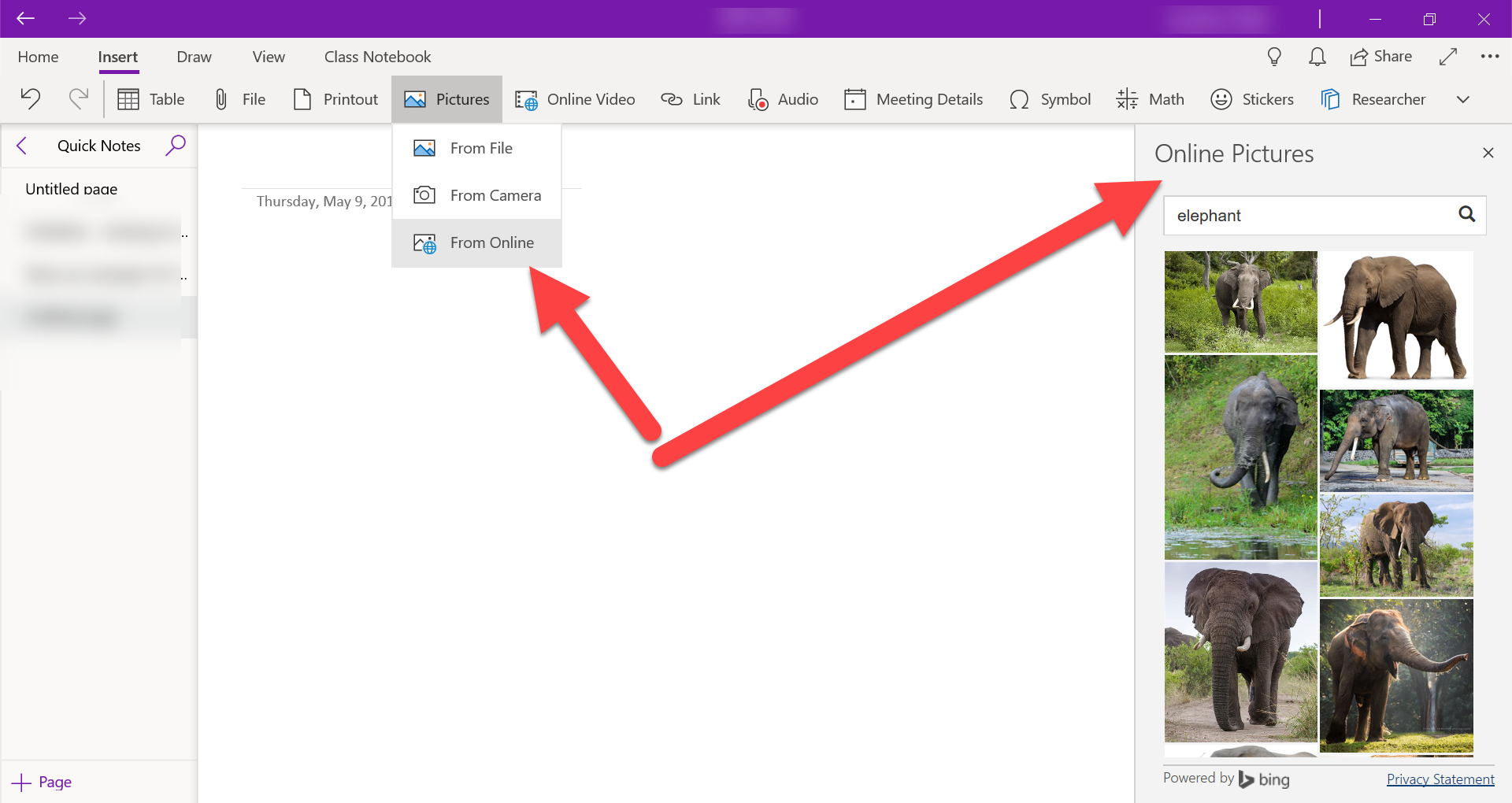This screenshot has height=803, width=1512.
Task: Insert a Printout
Action: point(335,99)
